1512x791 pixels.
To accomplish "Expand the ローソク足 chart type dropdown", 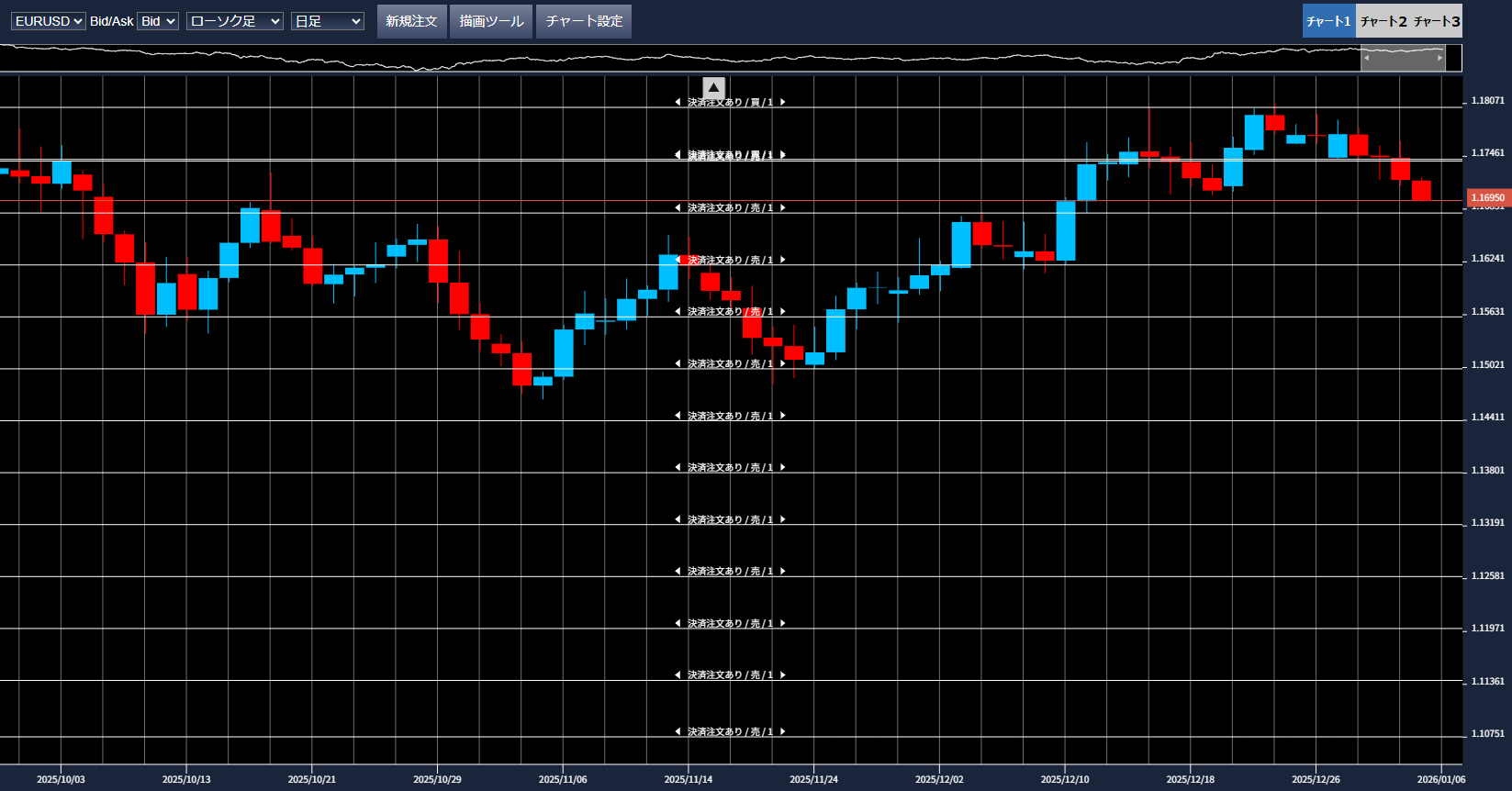I will point(234,21).
